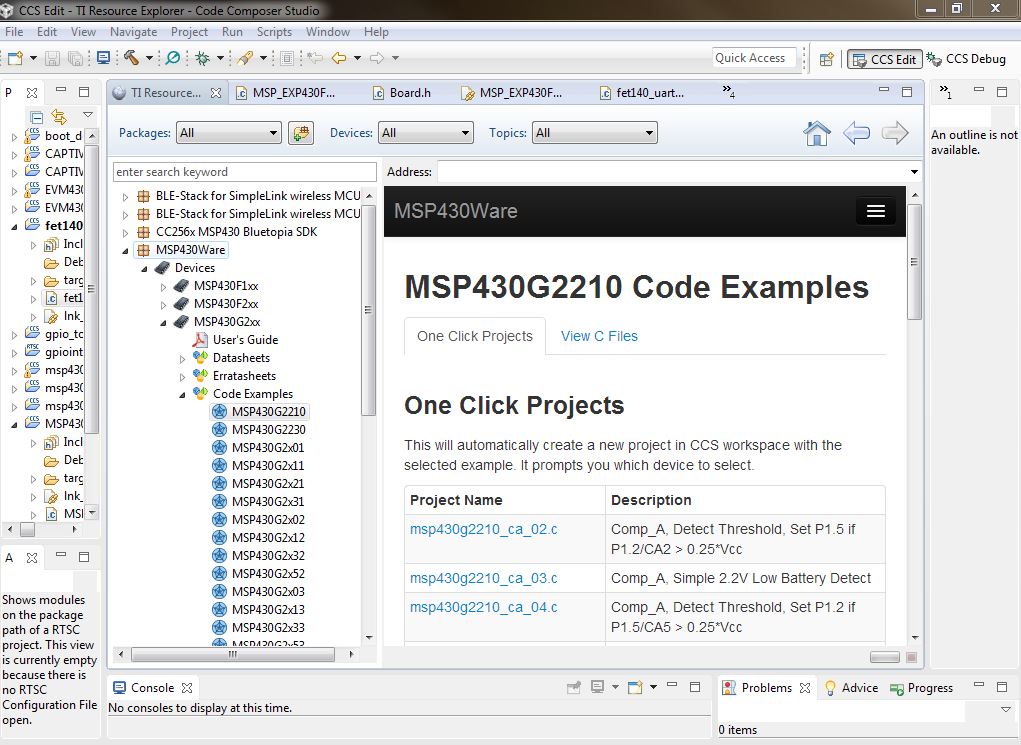This screenshot has width=1021, height=745.
Task: Click the Debug bug icon
Action: pos(203,58)
